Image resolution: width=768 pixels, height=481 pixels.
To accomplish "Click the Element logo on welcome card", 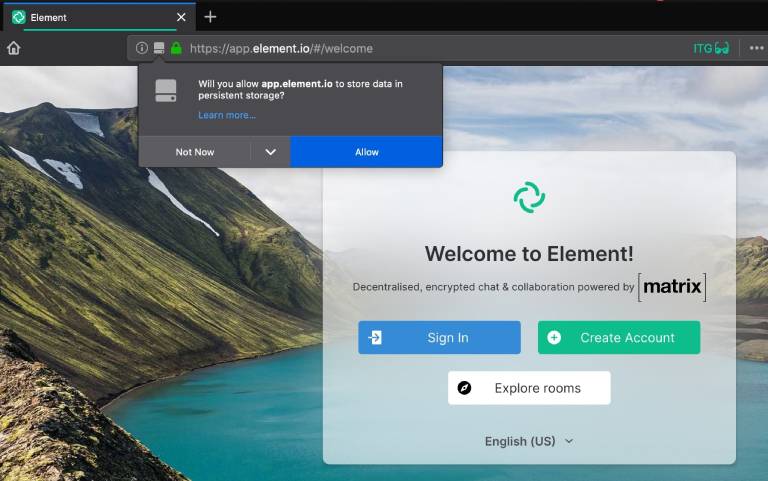I will (529, 197).
